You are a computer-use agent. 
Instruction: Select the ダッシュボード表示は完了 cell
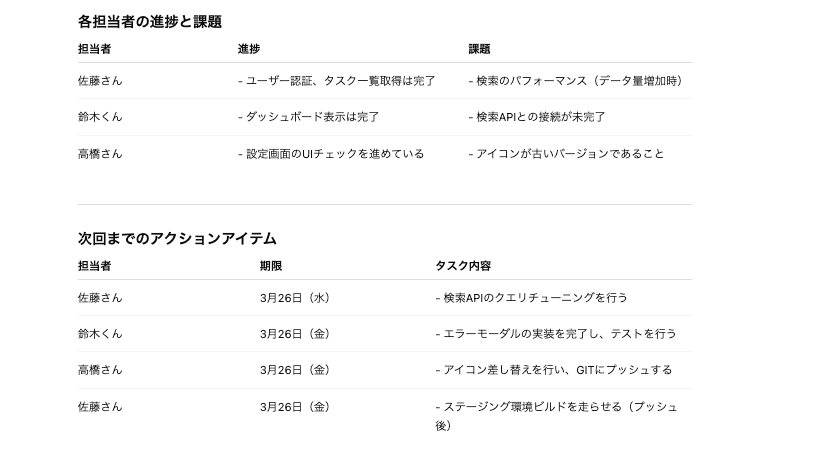click(308, 117)
